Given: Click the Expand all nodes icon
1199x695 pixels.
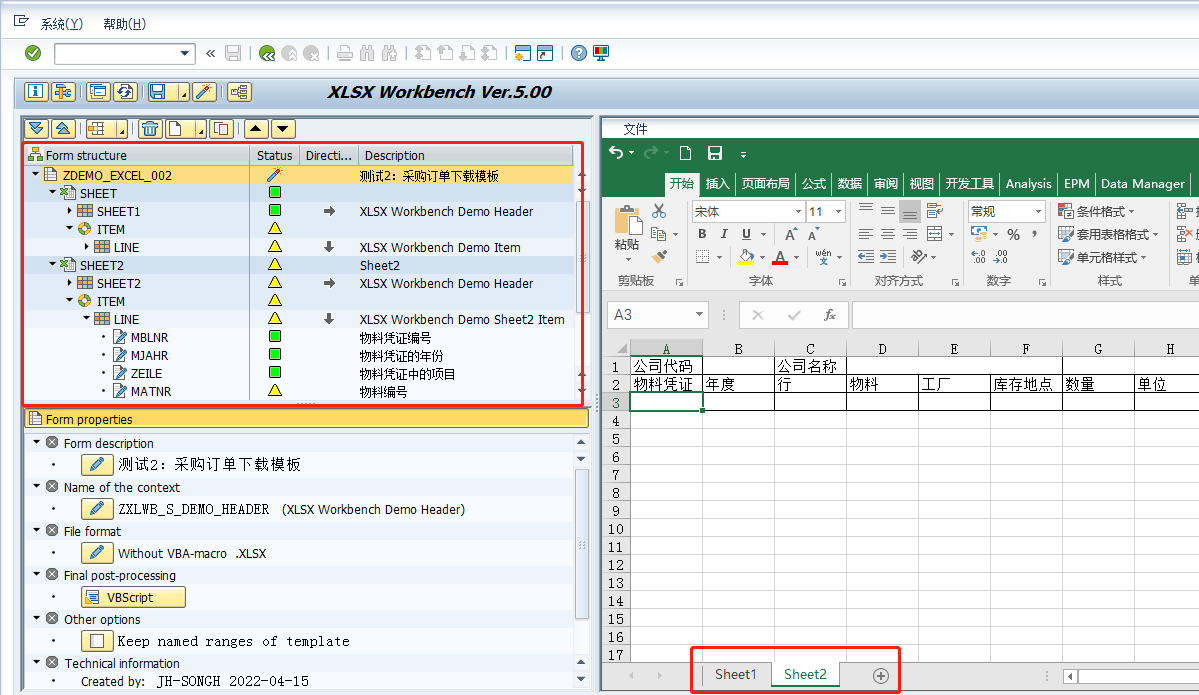Looking at the screenshot, I should (x=36, y=128).
